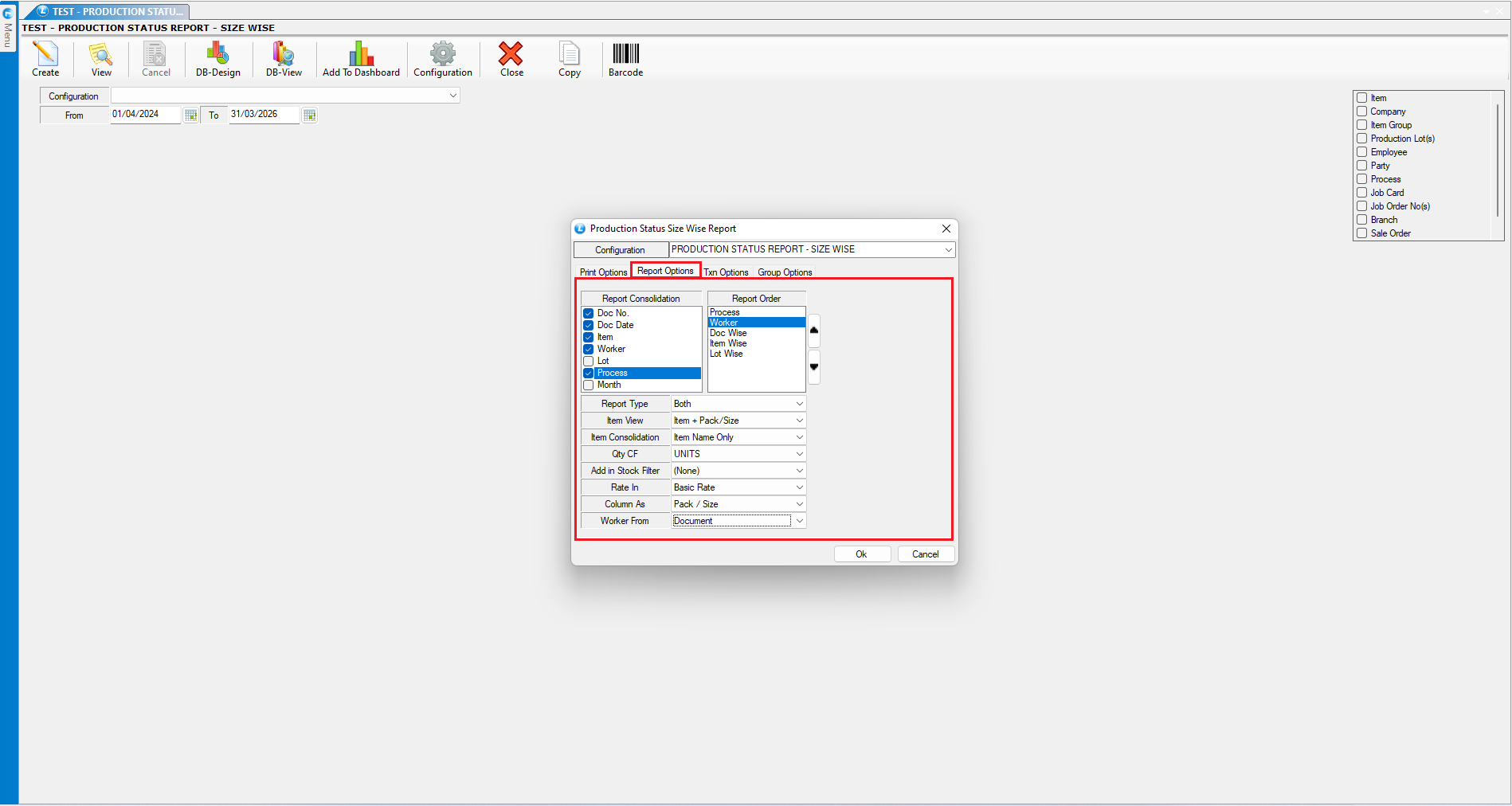The width and height of the screenshot is (1512, 806).
Task: Launch the DB-Design tool
Action: click(x=217, y=54)
